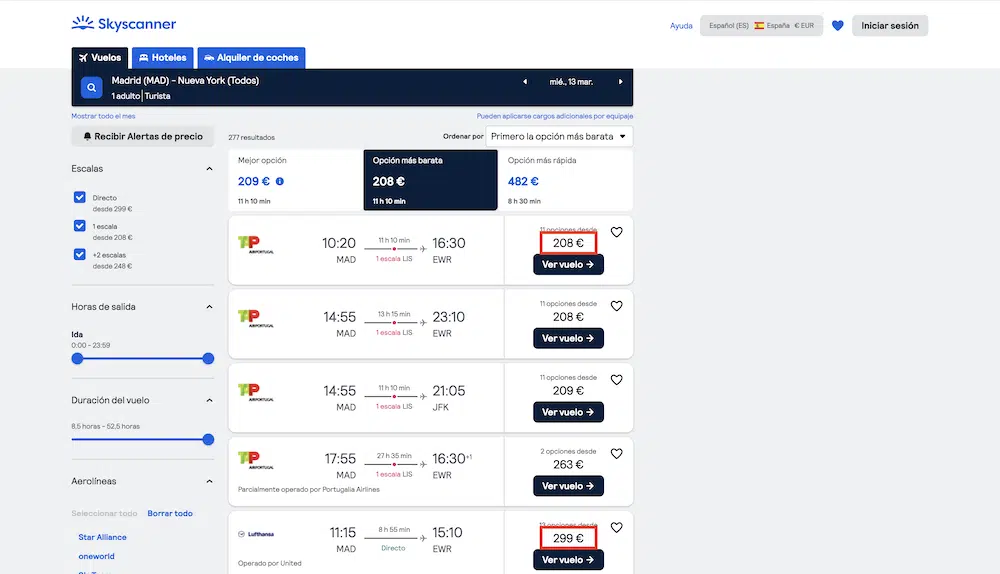Click the mié., 13 mar. date
Screen dimensions: 1000x574
[571, 82]
